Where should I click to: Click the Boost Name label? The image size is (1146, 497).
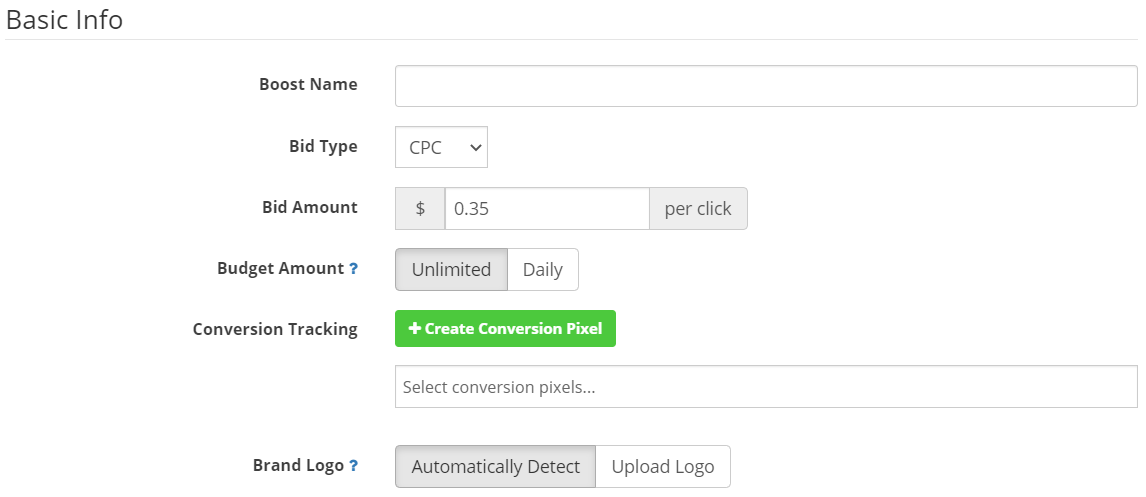[x=308, y=85]
